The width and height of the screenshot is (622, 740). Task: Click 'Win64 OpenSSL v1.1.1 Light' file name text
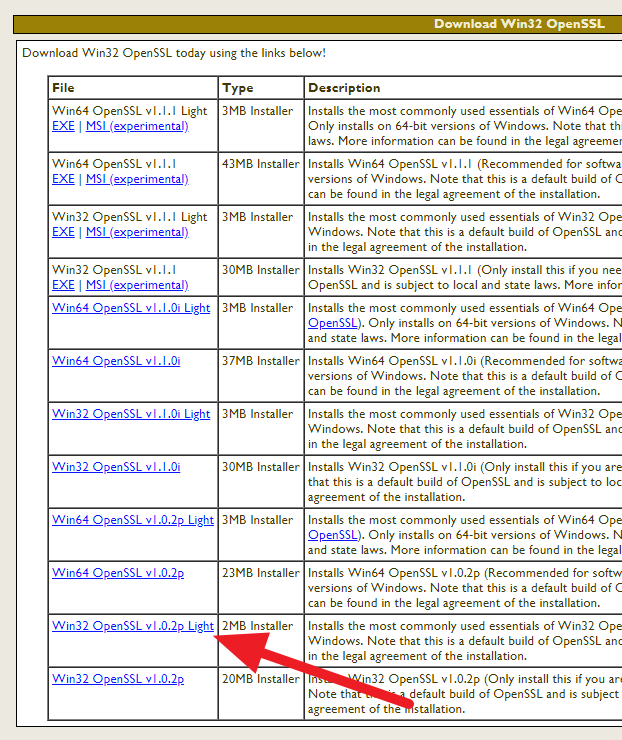click(x=129, y=111)
